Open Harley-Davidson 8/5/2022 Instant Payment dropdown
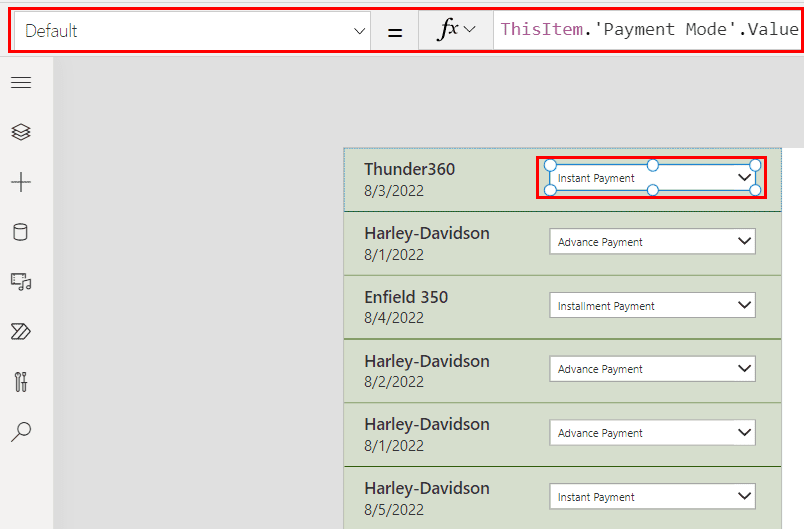Screen dimensions: 804x529 pyautogui.click(x=652, y=497)
